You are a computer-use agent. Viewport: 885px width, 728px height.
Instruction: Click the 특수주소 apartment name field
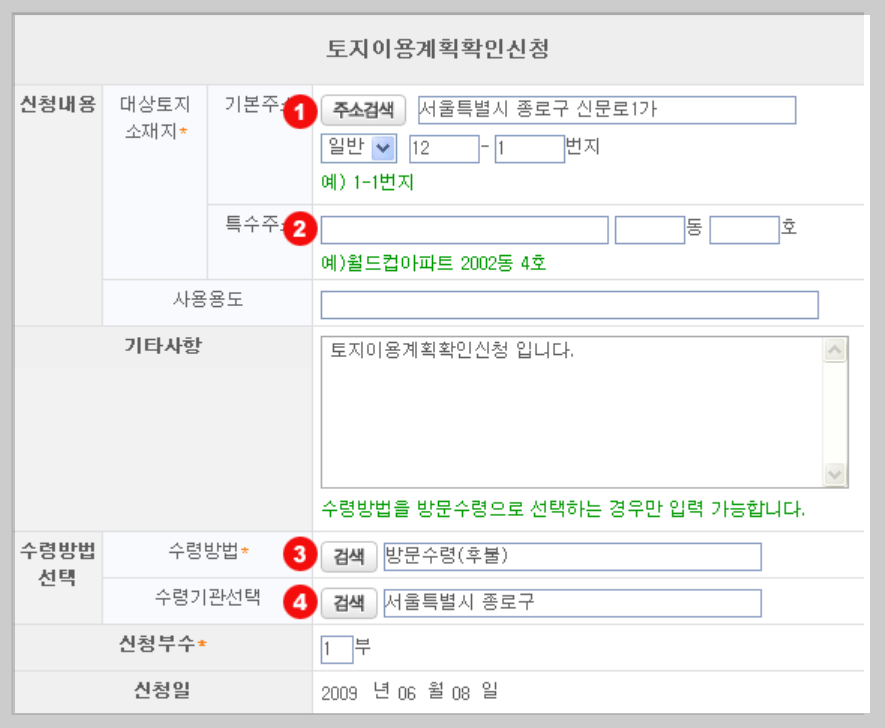point(466,229)
